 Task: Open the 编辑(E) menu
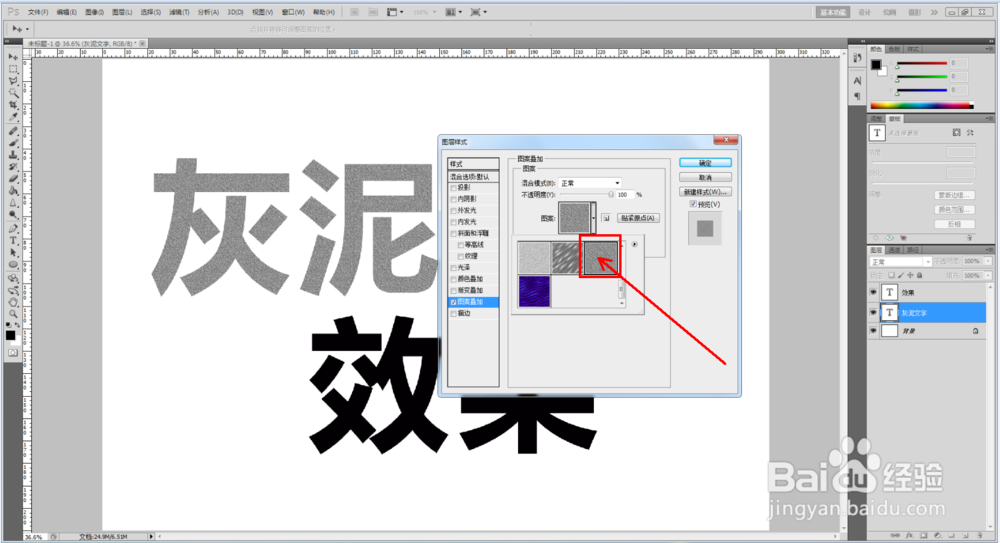pos(66,12)
